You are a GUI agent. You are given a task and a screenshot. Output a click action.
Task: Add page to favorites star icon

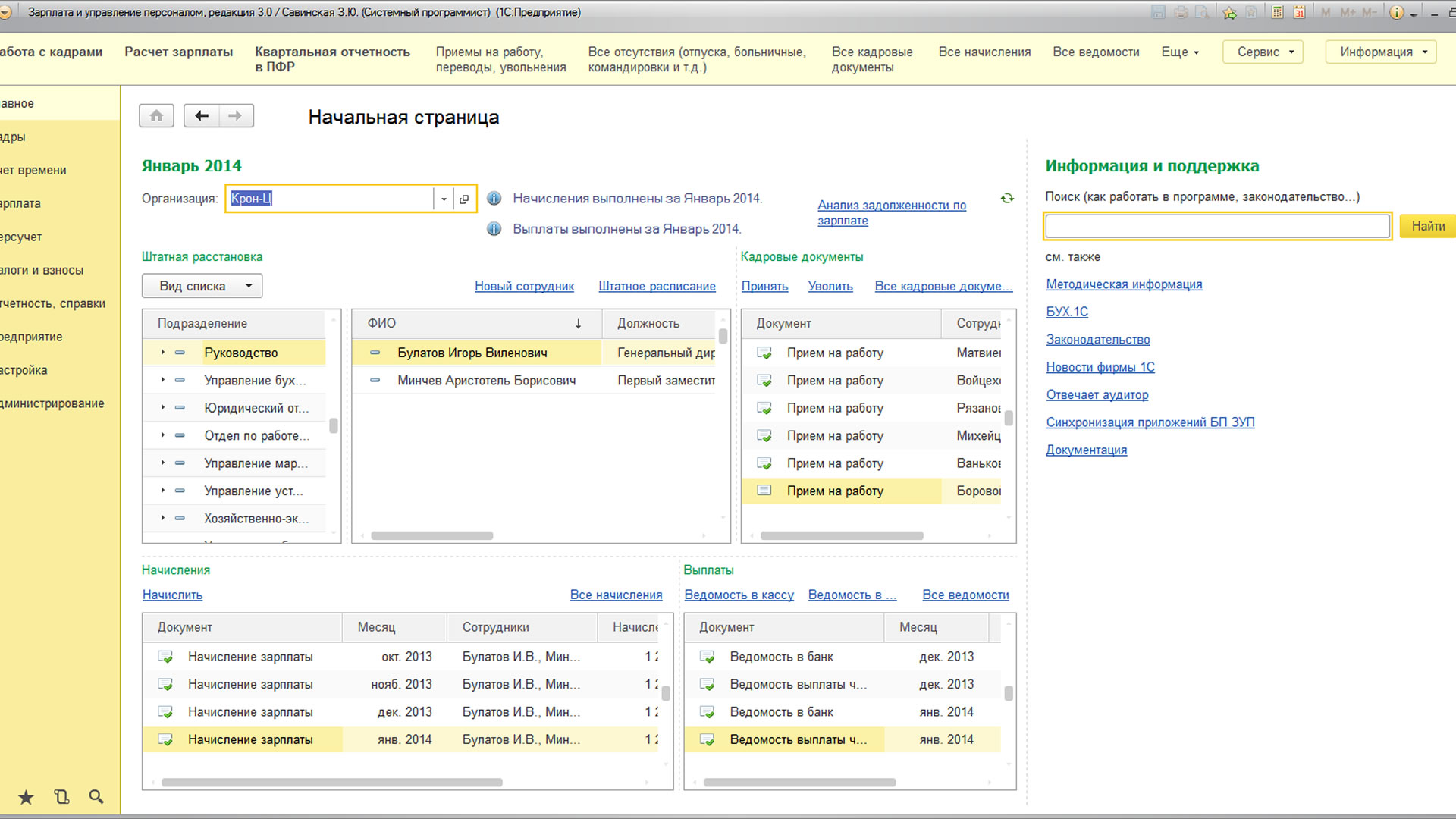pyautogui.click(x=1230, y=12)
